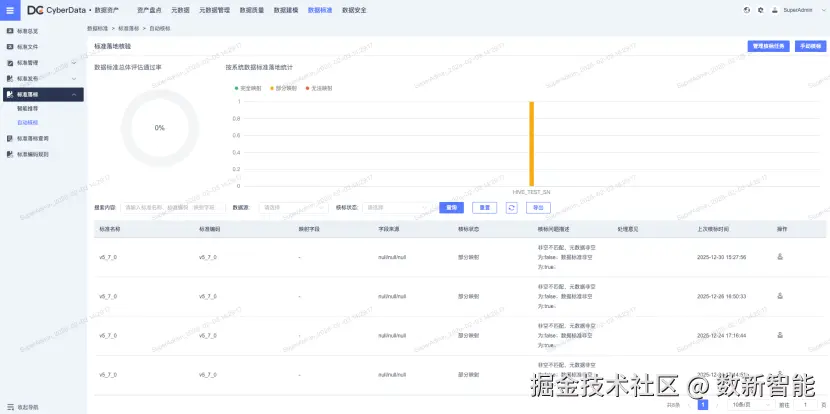Go to 数据标准 in breadcrumb

pos(97,28)
